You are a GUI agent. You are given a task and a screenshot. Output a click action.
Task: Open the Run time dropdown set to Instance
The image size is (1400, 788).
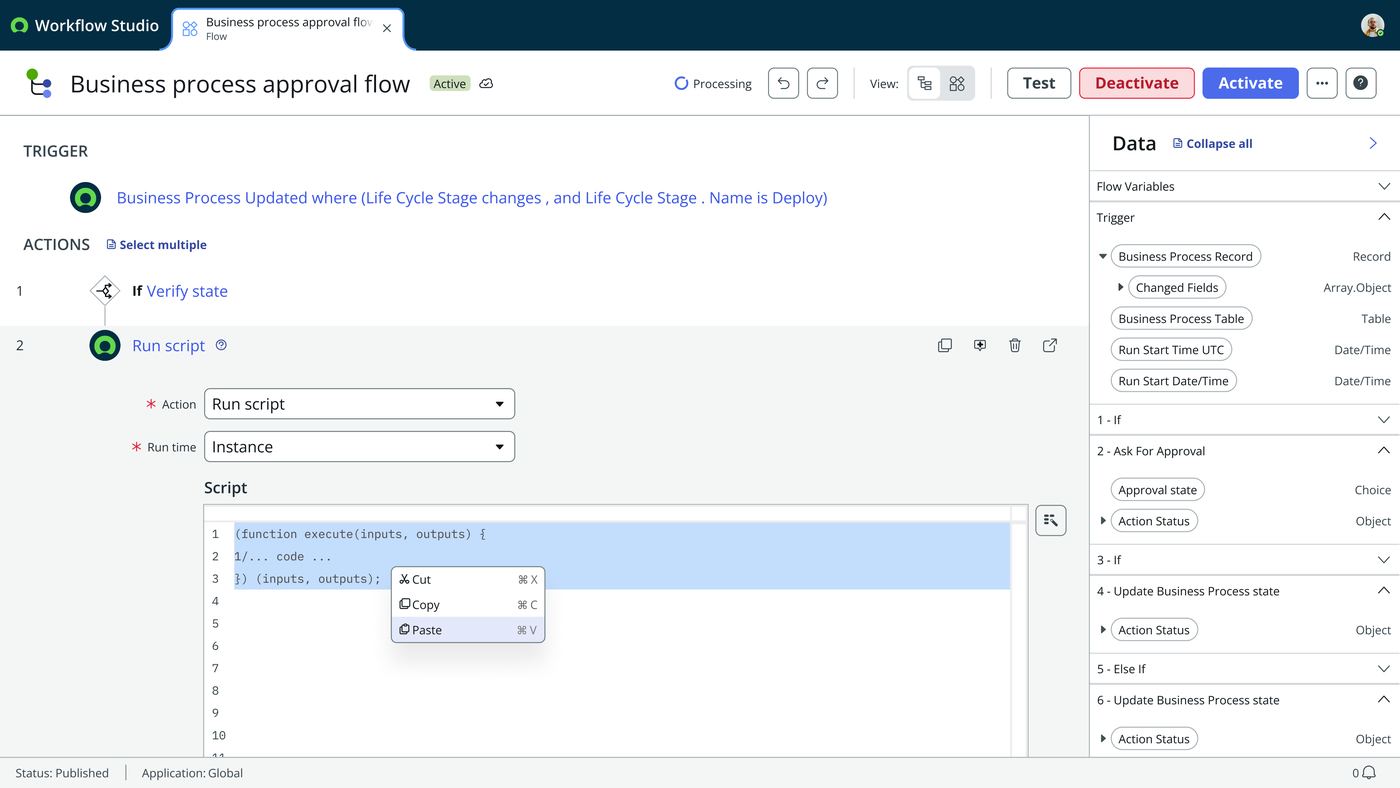[359, 447]
